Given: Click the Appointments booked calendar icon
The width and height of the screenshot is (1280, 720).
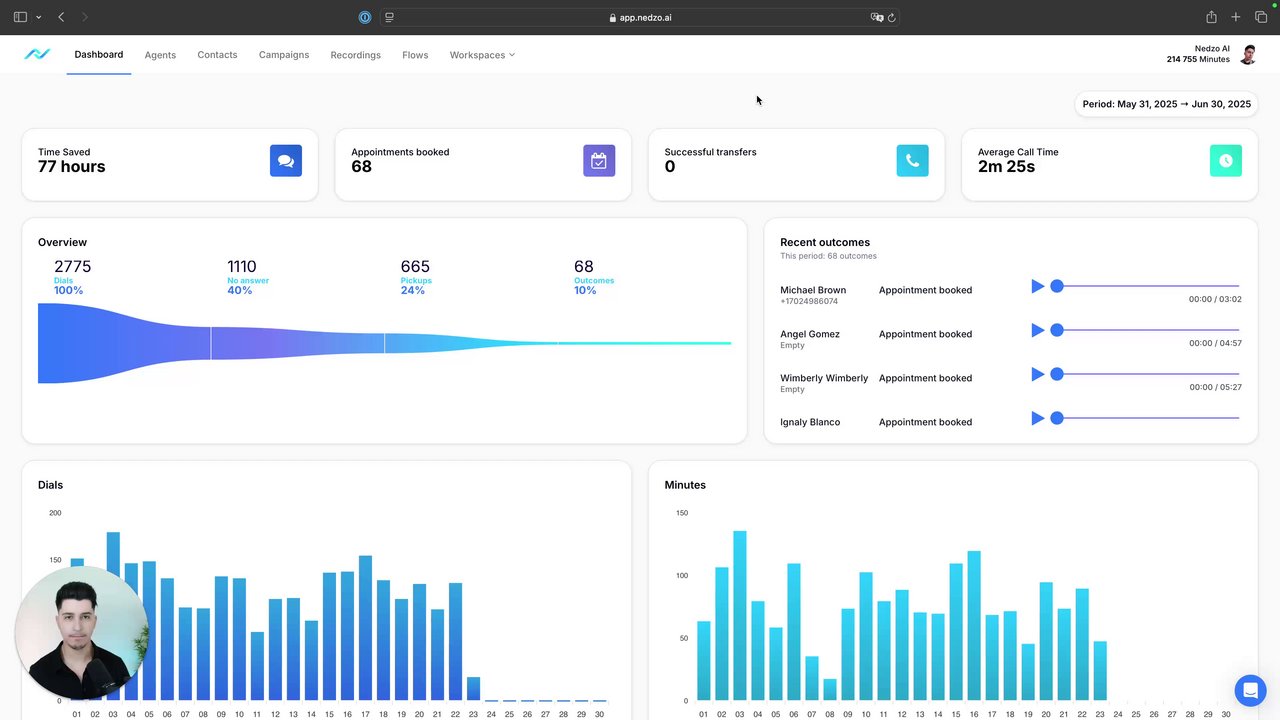Looking at the screenshot, I should [x=599, y=161].
